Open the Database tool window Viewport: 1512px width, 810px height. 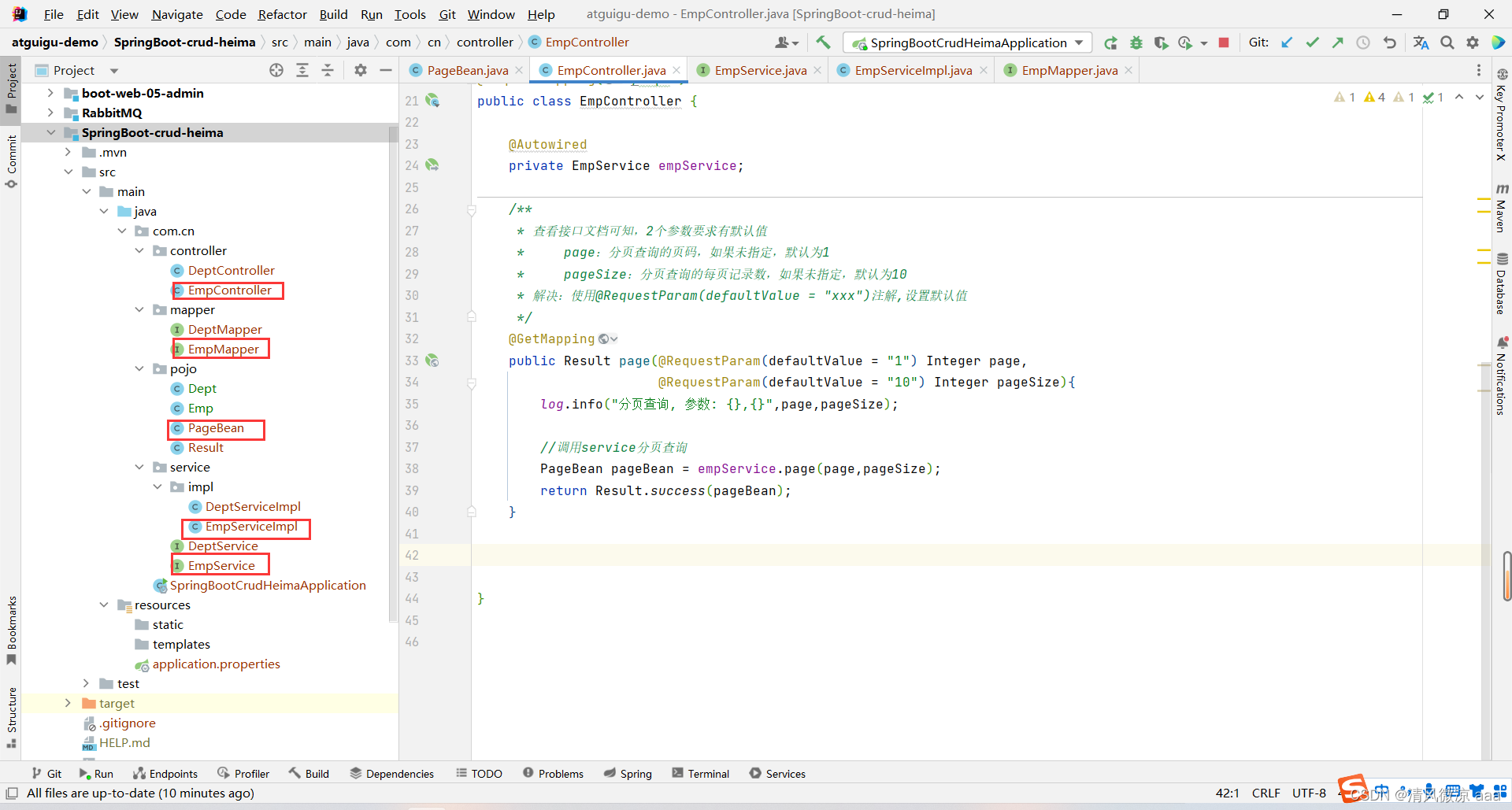point(1502,283)
